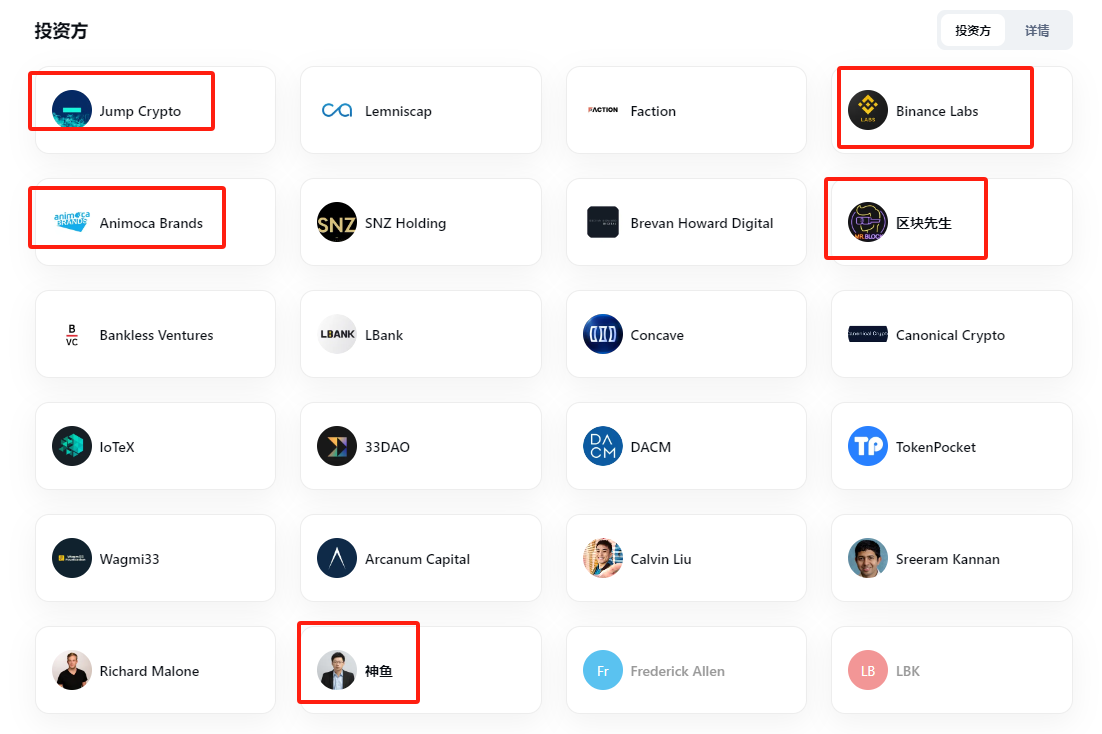Click the DACM logo icon

(x=602, y=446)
